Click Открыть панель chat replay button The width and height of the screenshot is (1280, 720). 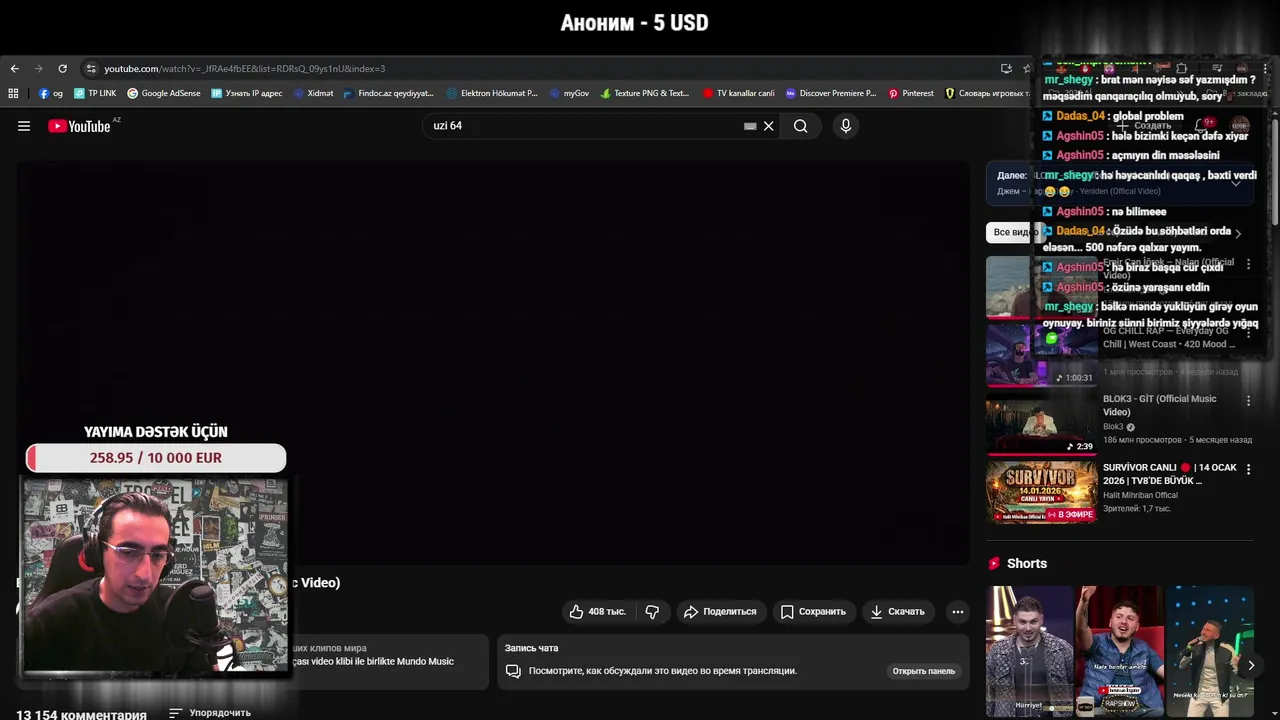pos(924,671)
